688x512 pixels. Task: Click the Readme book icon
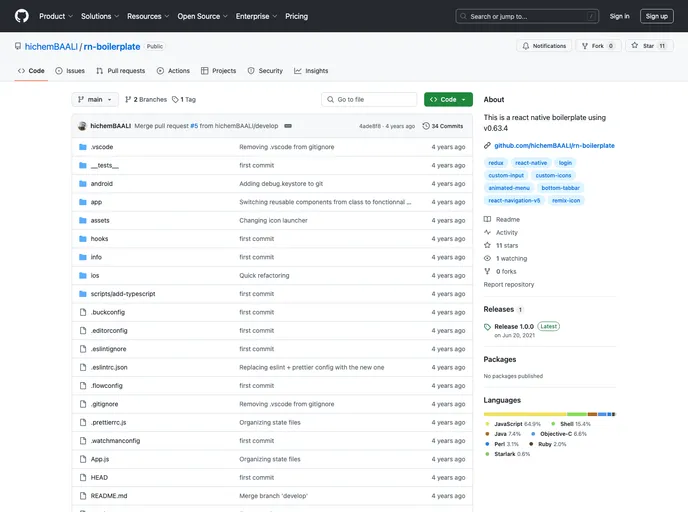point(487,219)
